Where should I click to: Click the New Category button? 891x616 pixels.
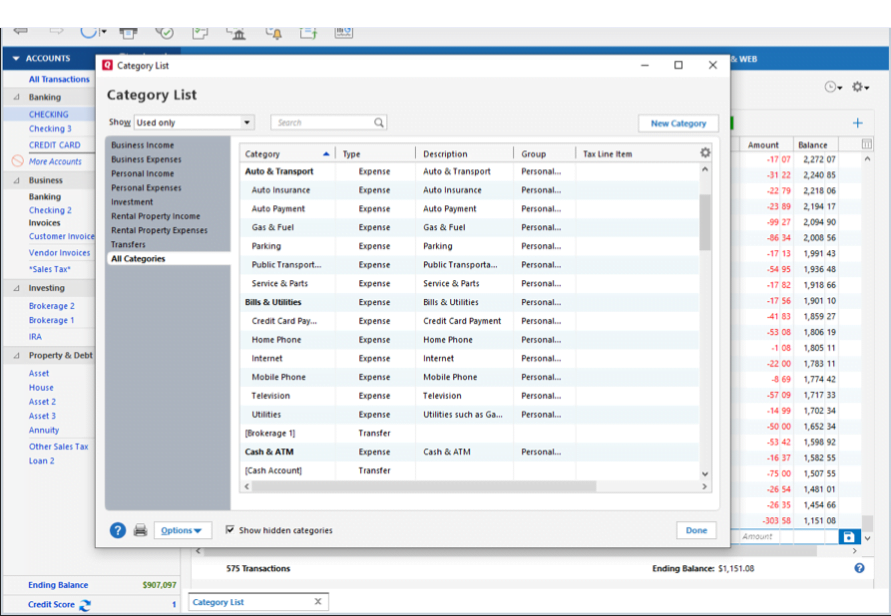pos(678,123)
